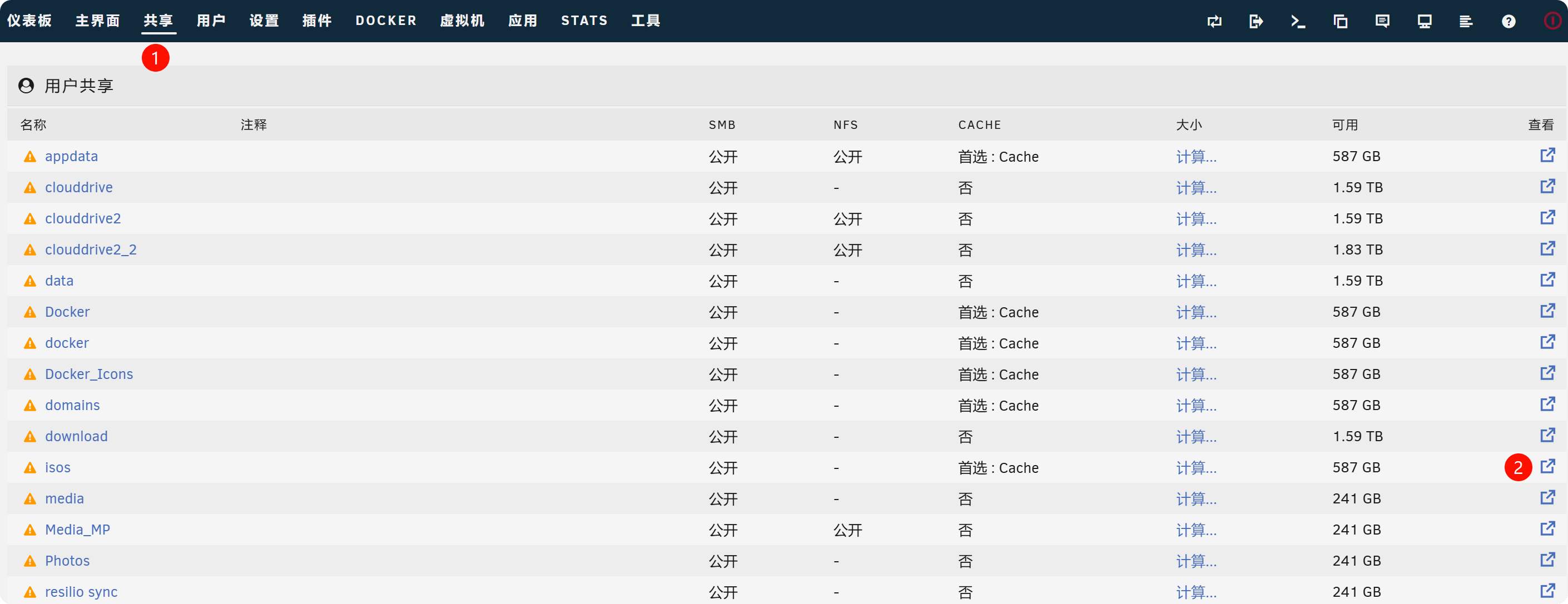Open the Media_MP share link
The height and width of the screenshot is (604, 1568).
(77, 530)
